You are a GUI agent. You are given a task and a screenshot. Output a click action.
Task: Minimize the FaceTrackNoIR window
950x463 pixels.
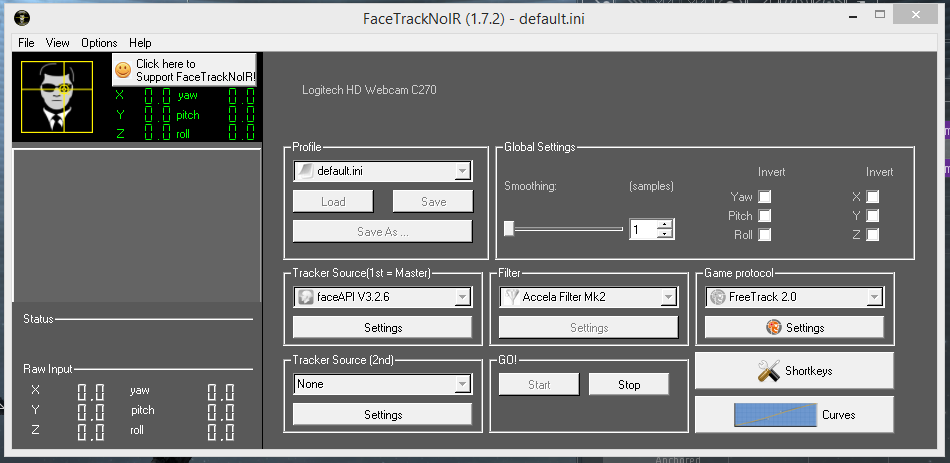(853, 14)
